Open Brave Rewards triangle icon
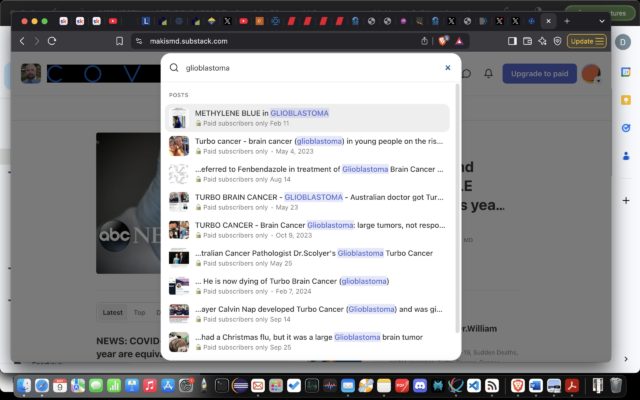The width and height of the screenshot is (640, 400). [459, 41]
